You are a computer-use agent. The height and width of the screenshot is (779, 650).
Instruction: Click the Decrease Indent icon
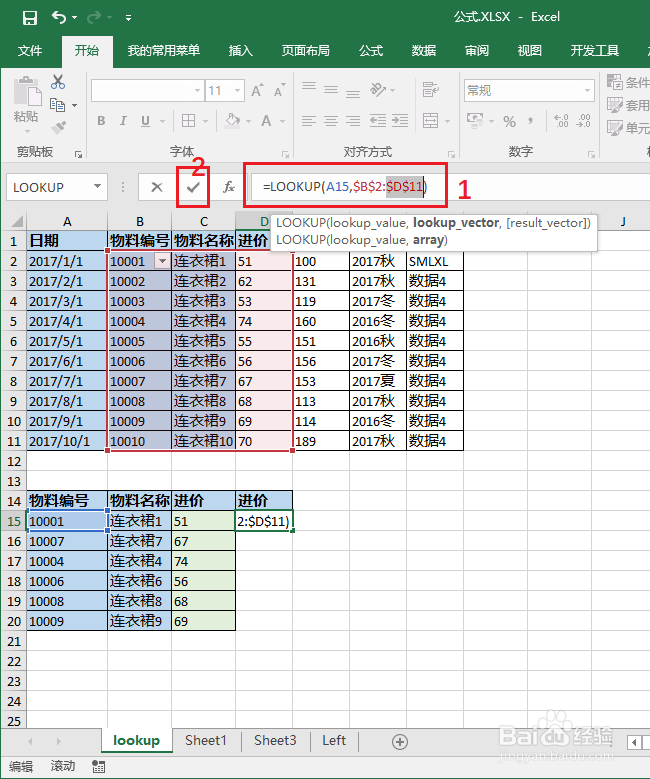(x=378, y=121)
